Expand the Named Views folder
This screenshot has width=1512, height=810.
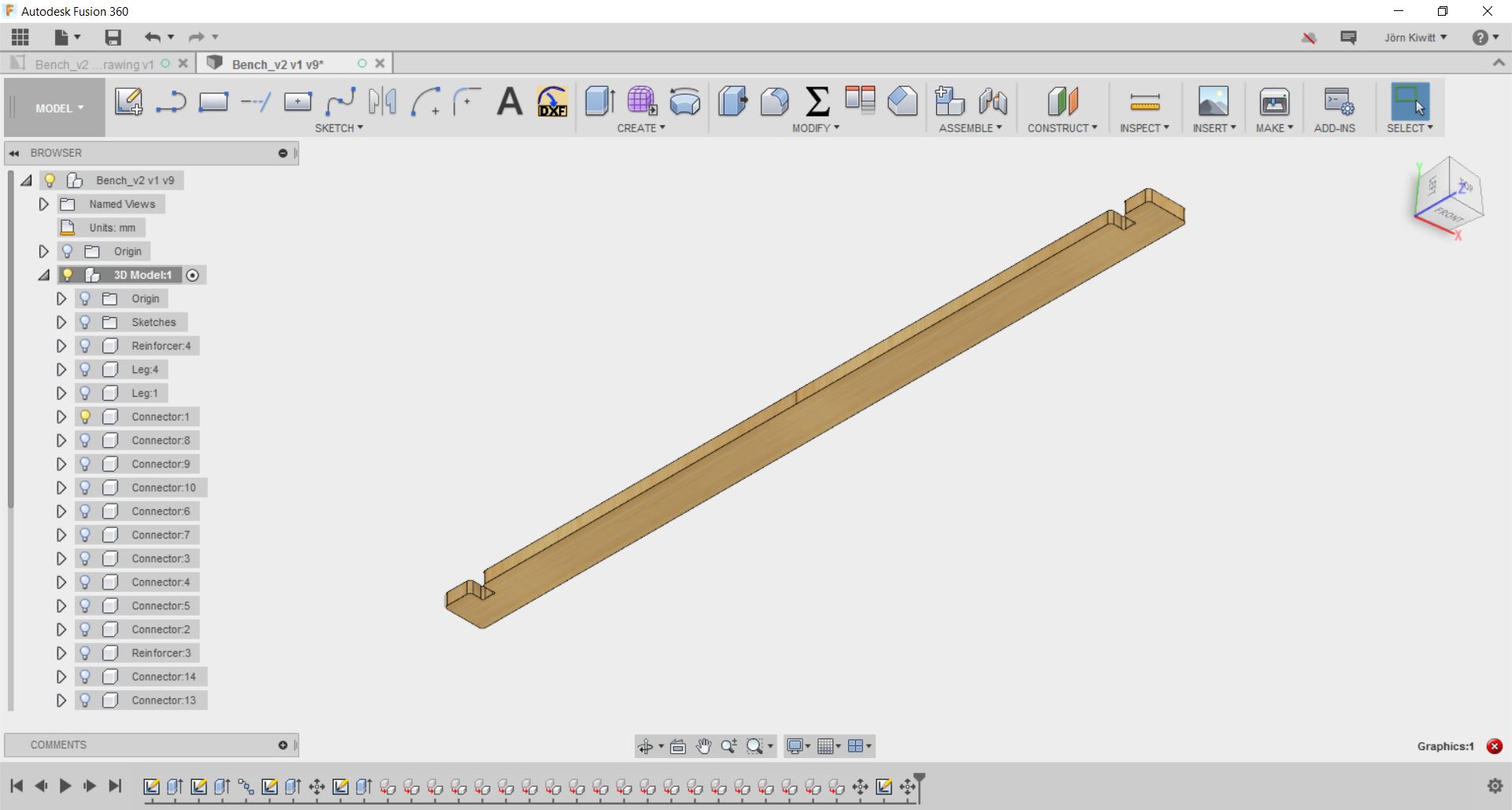click(x=43, y=204)
